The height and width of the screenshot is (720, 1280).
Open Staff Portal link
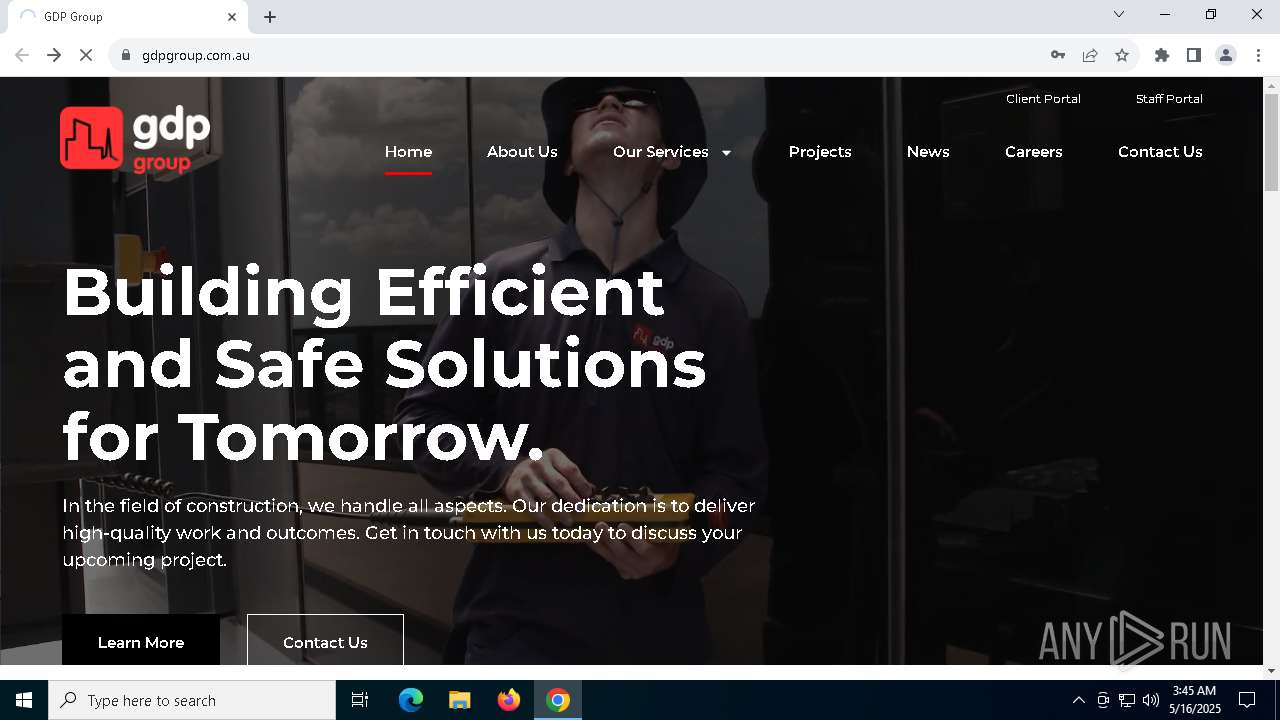click(x=1169, y=99)
